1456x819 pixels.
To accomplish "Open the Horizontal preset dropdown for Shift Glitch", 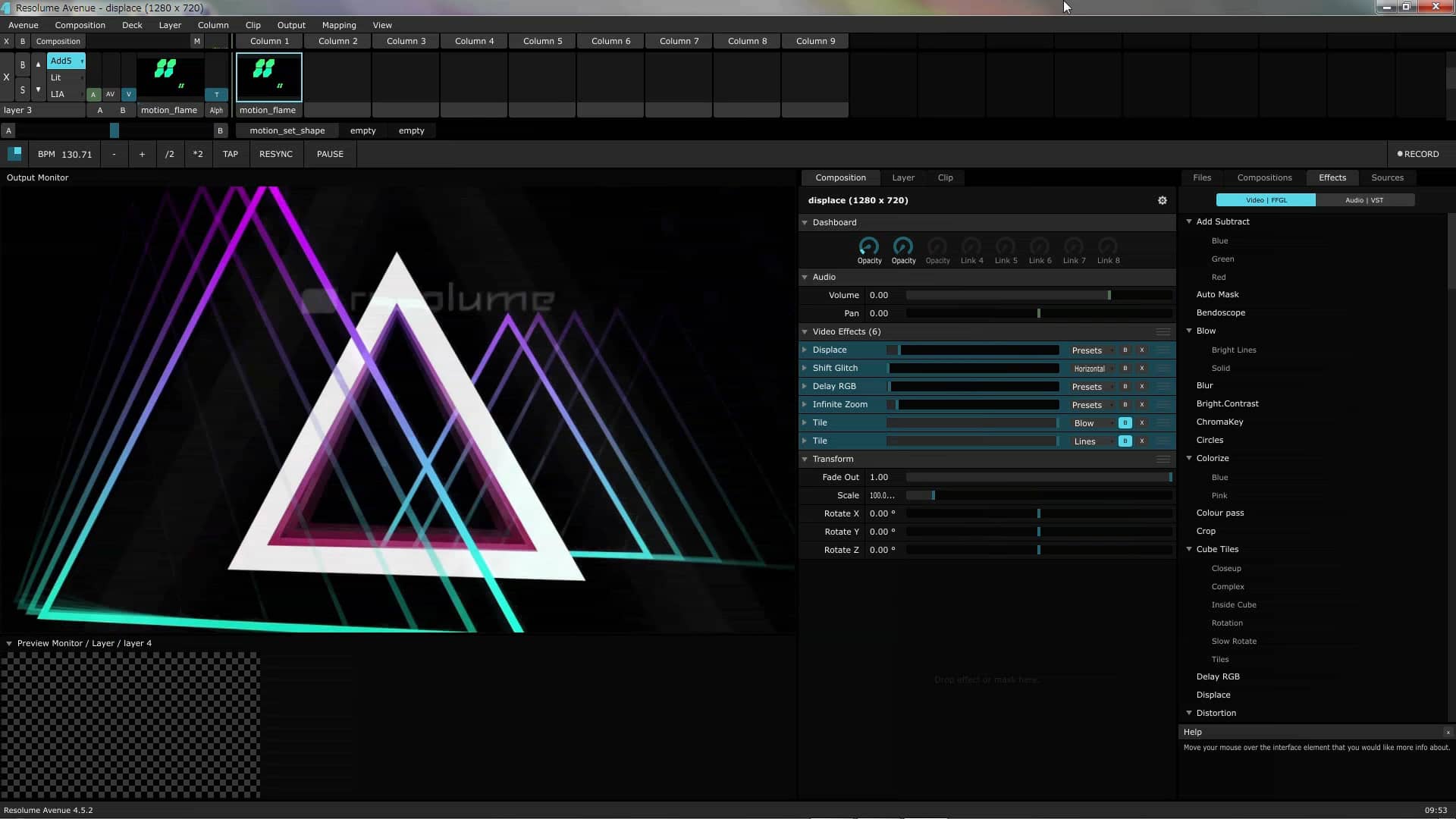I will 1091,368.
